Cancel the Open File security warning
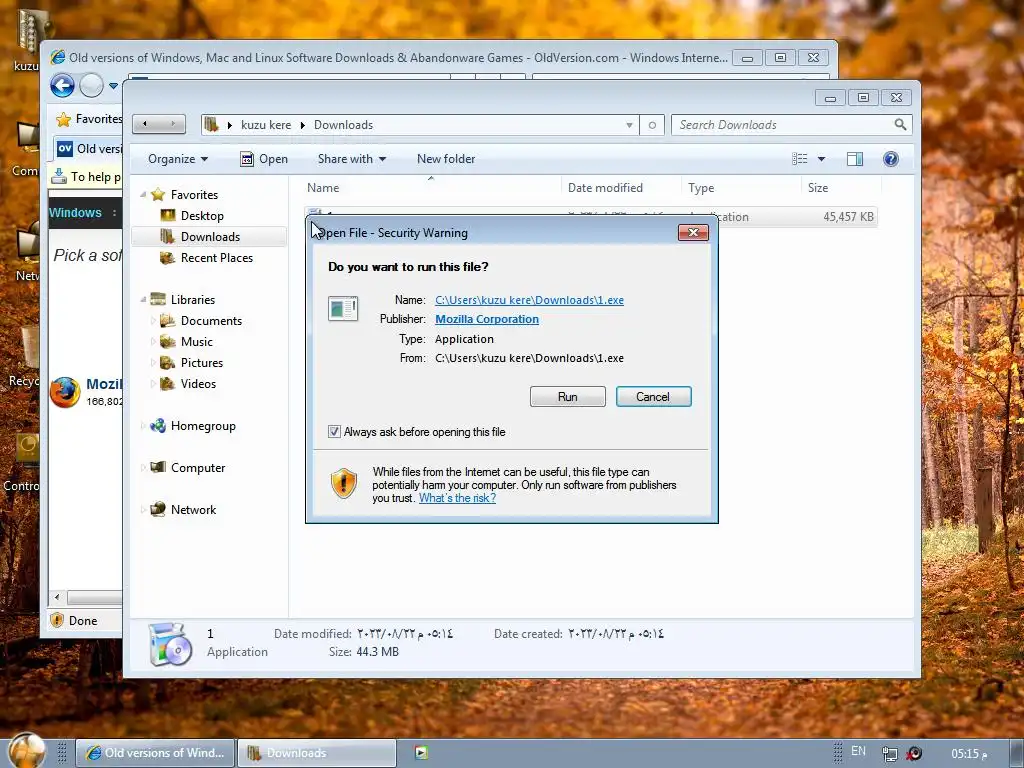This screenshot has height=768, width=1024. pyautogui.click(x=653, y=396)
